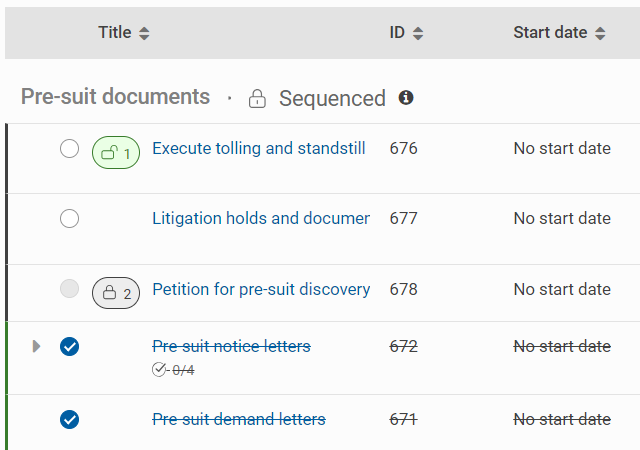Click the Start date column header
This screenshot has height=450, width=640.
550,33
